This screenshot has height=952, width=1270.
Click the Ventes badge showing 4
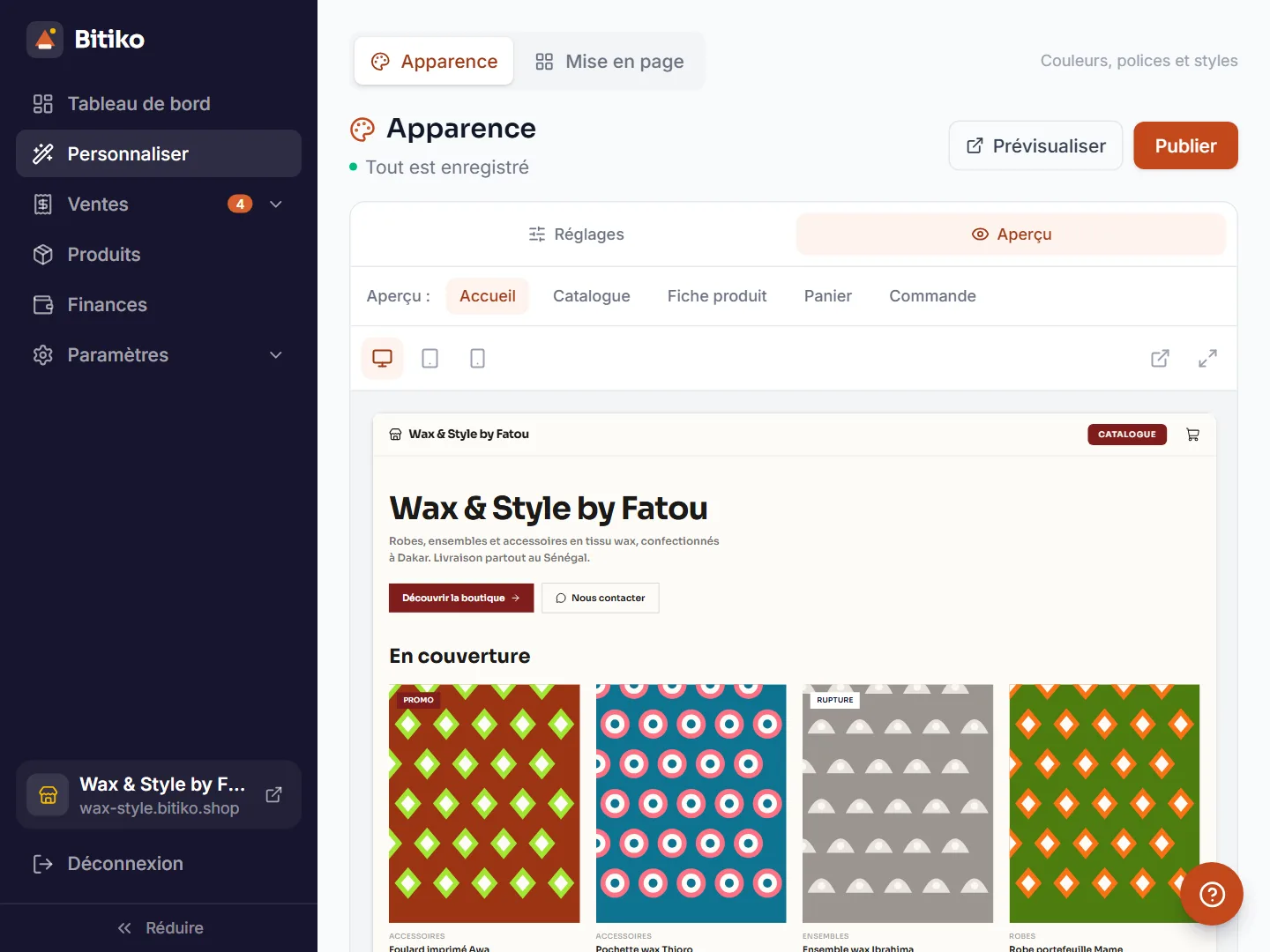pos(240,205)
